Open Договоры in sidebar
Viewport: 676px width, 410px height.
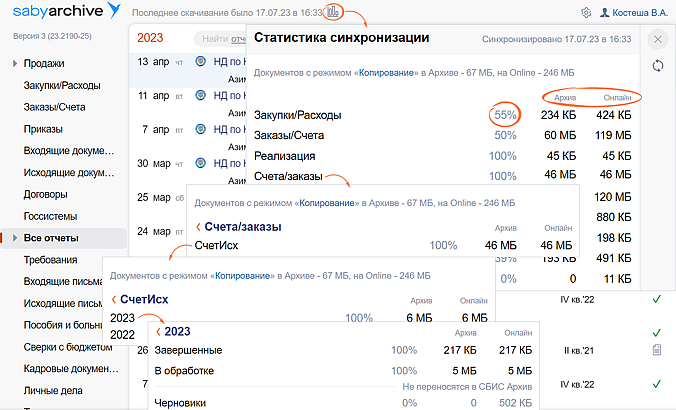(46, 194)
